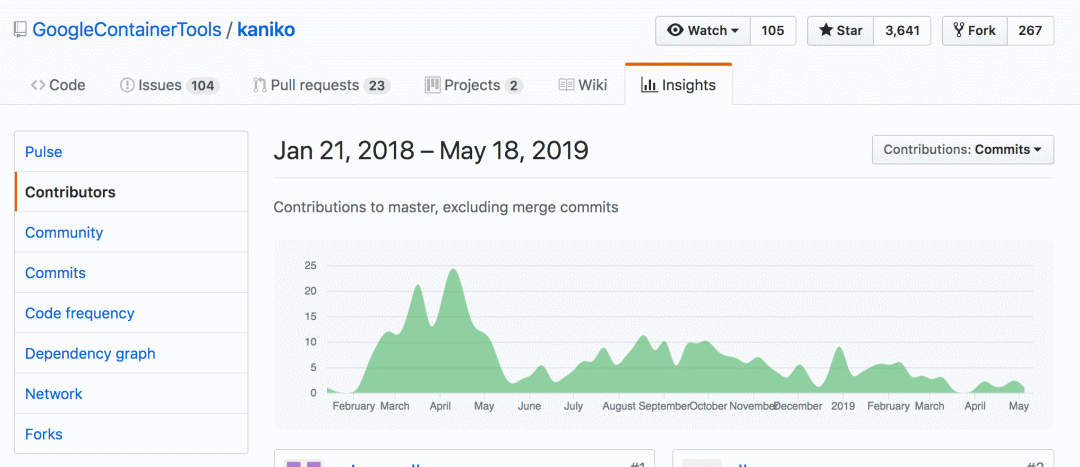Click the 2019 label on chart axis
Image resolution: width=1080 pixels, height=467 pixels.
coord(844,406)
